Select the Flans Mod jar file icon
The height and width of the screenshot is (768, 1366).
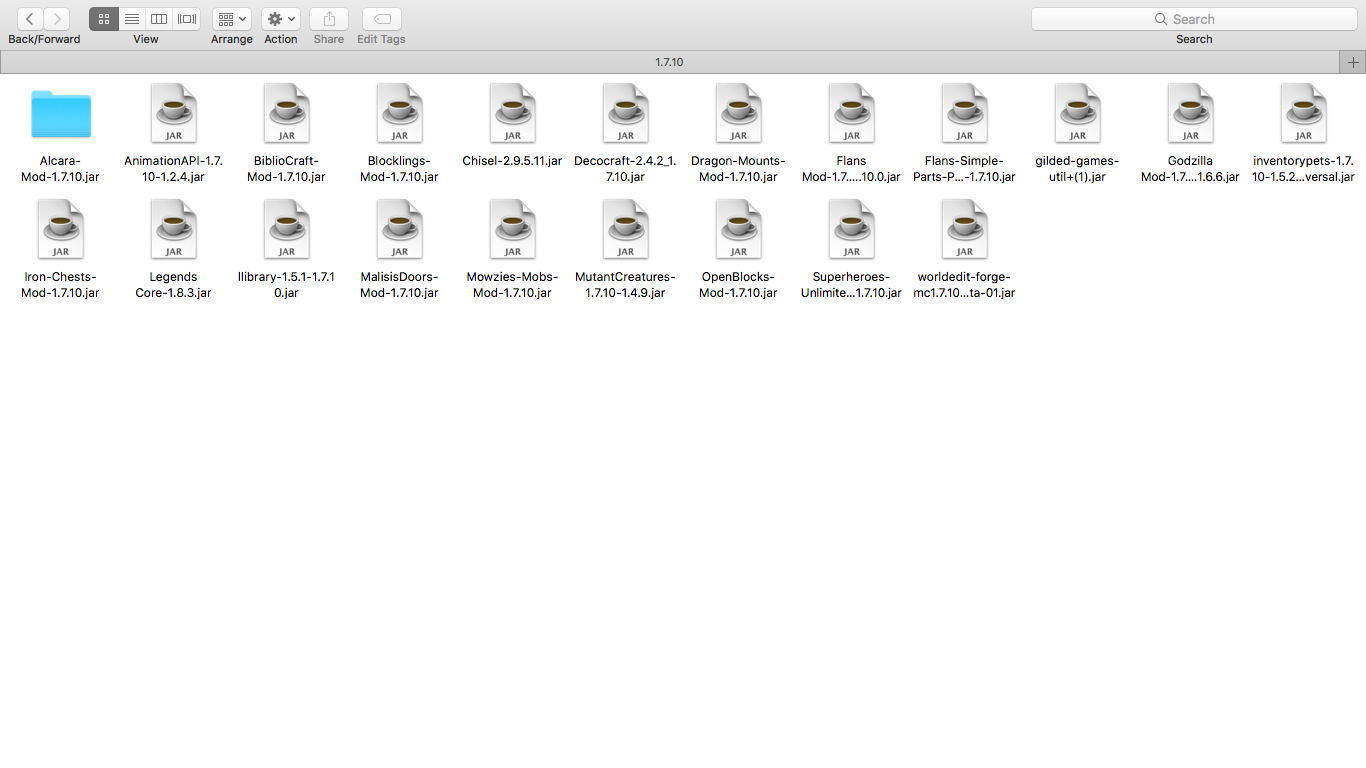click(x=852, y=113)
